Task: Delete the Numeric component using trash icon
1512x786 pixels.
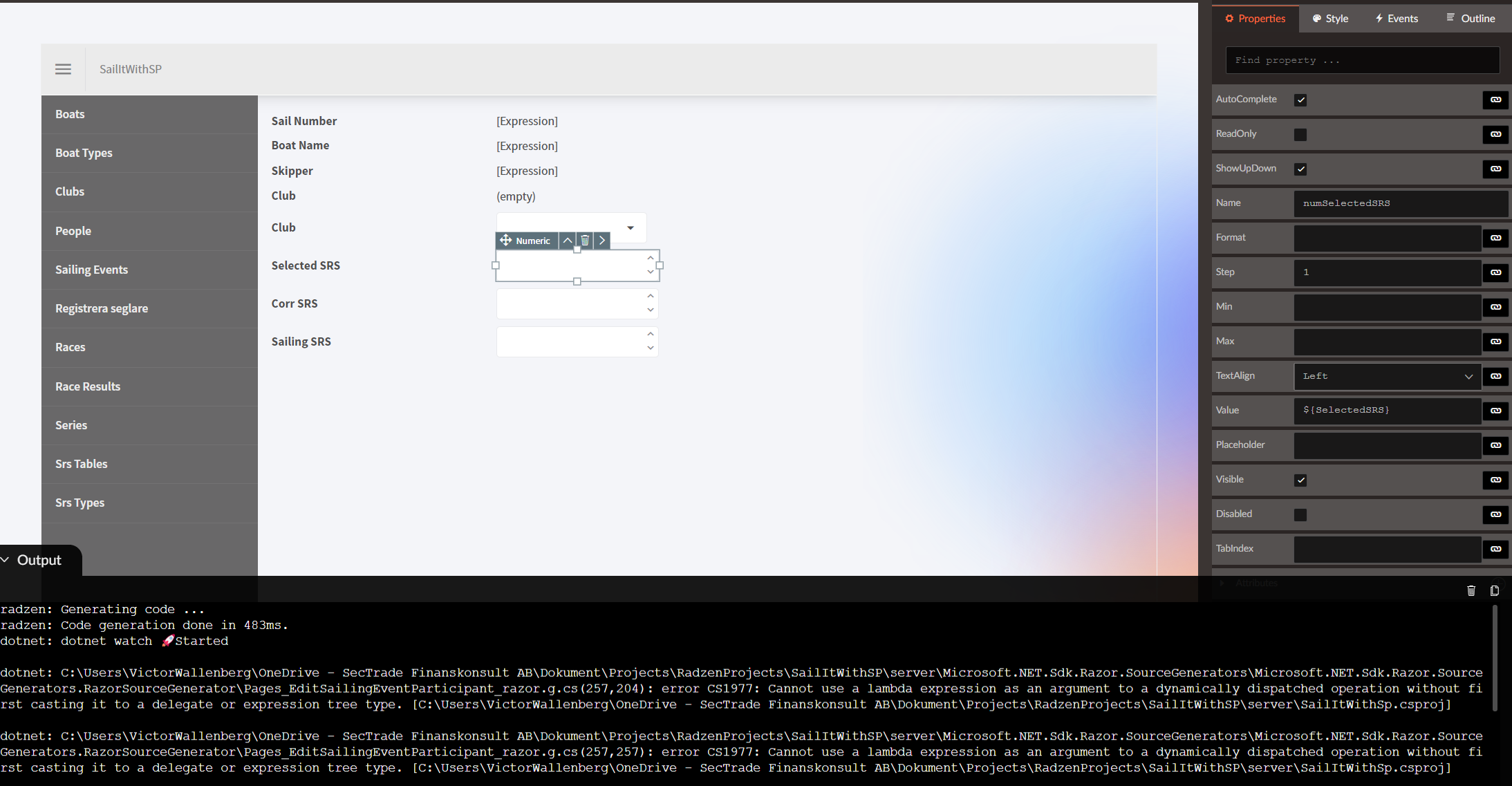Action: coord(584,240)
